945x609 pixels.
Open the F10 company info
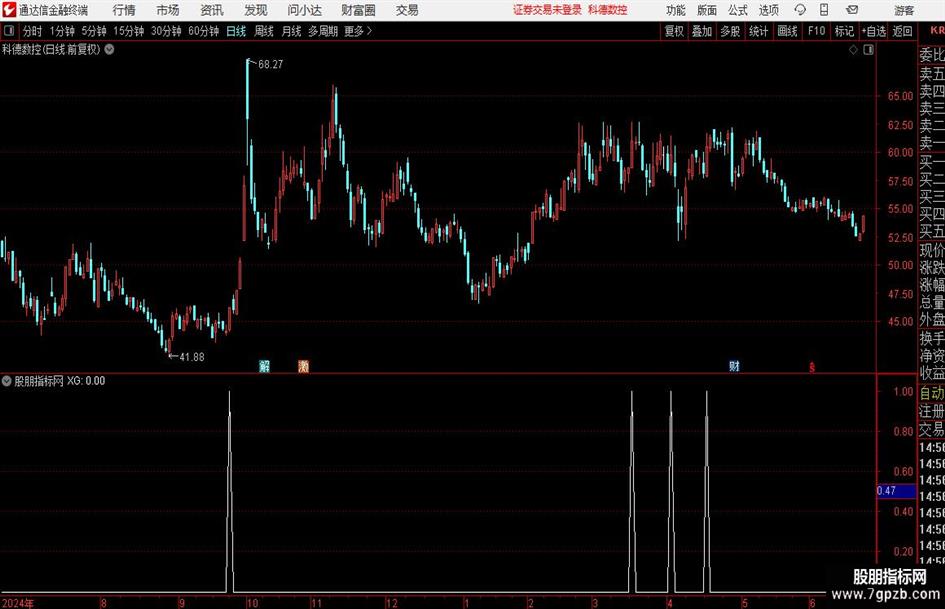click(x=817, y=31)
